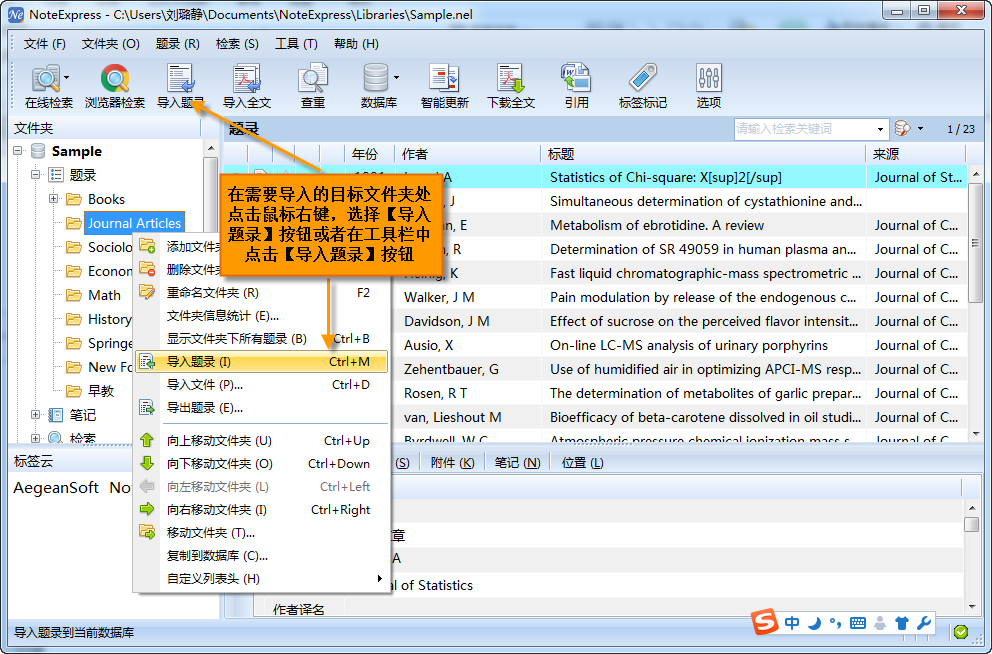Click the 请输入检索关键词 search field
992x654 pixels.
pyautogui.click(x=804, y=129)
